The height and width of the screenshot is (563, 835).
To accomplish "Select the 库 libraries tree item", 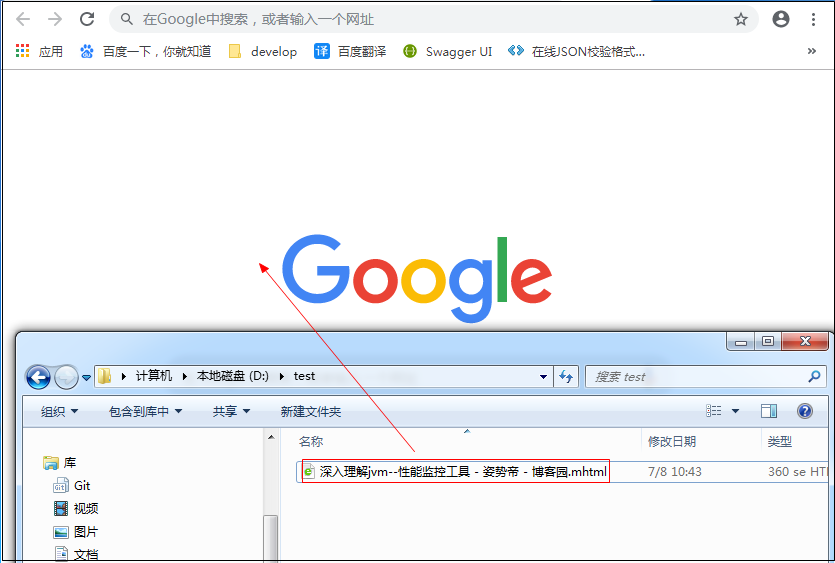I will (x=61, y=462).
